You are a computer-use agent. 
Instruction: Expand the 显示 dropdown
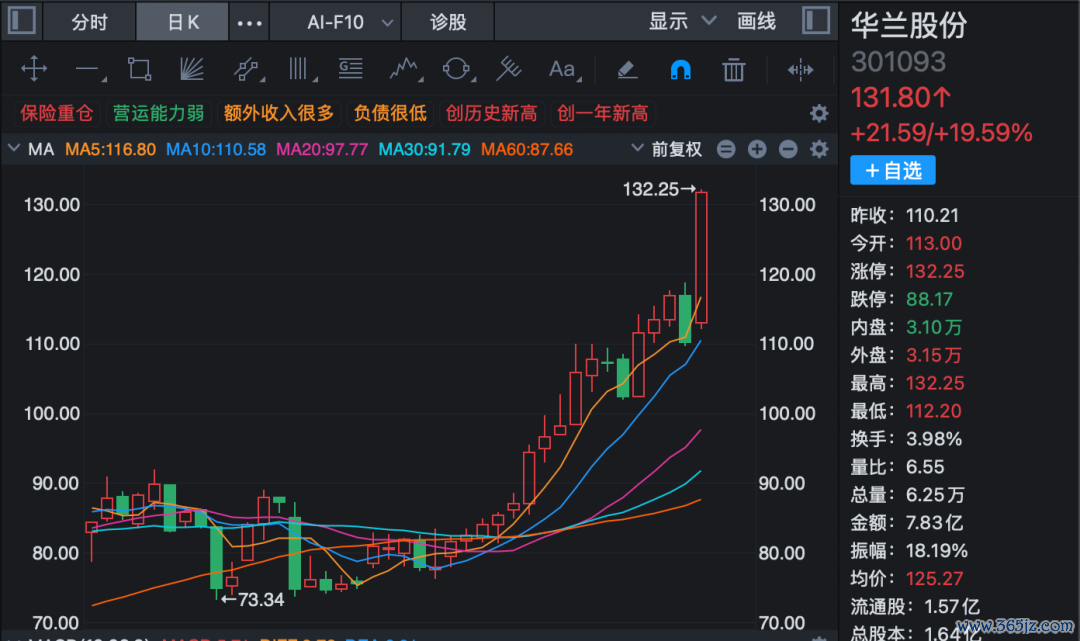point(682,21)
